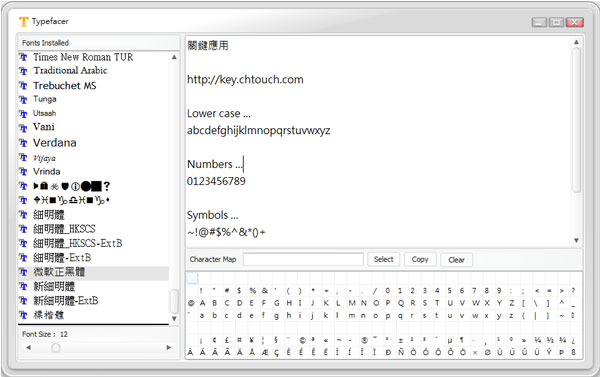The width and height of the screenshot is (600, 377).
Task: Click the Æ character in the character map
Action: [x=265, y=353]
